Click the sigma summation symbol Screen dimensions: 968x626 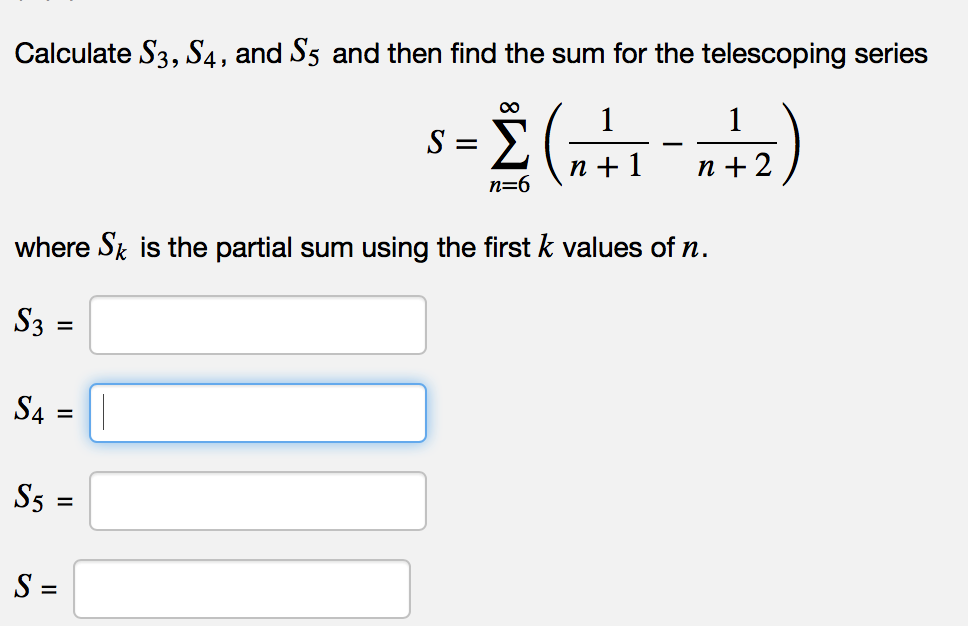click(509, 144)
